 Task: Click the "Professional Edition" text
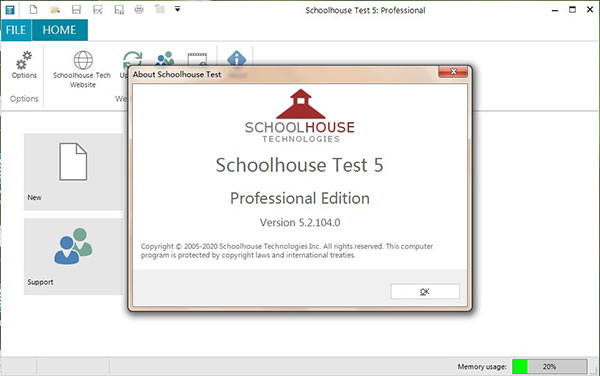click(300, 199)
